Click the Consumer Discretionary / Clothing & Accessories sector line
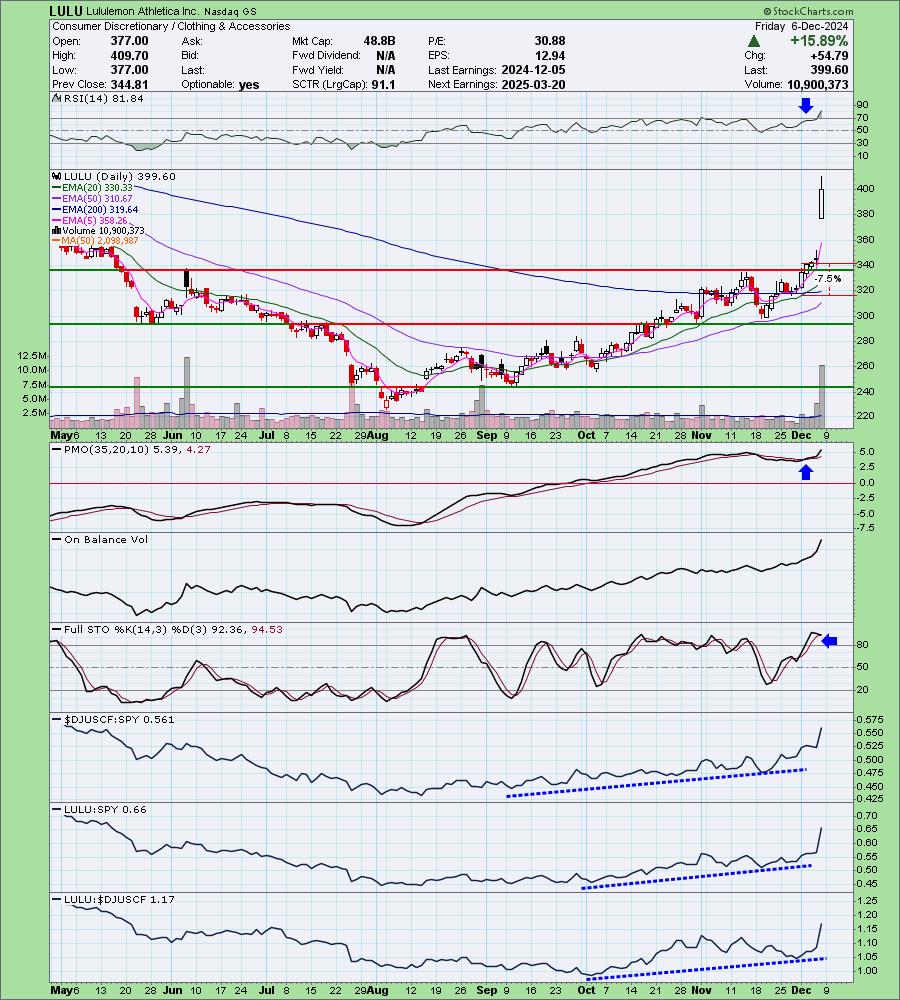The width and height of the screenshot is (900, 1000). [171, 26]
